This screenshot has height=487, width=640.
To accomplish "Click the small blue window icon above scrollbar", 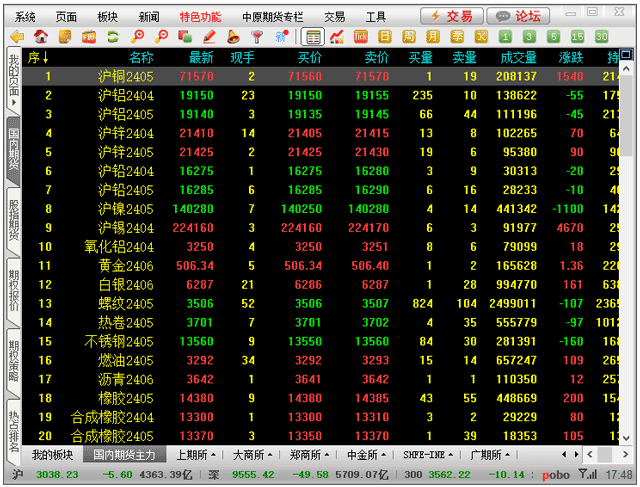I will click(626, 54).
